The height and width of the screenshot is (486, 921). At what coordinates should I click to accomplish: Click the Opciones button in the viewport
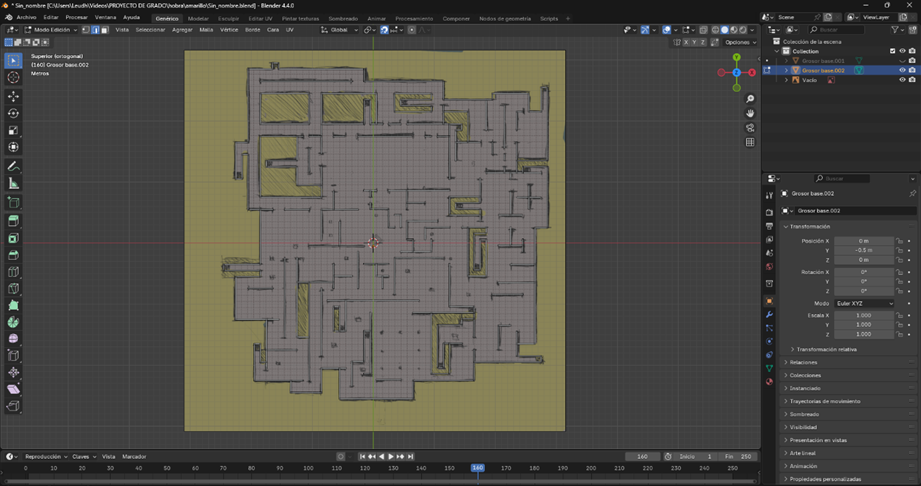click(739, 43)
